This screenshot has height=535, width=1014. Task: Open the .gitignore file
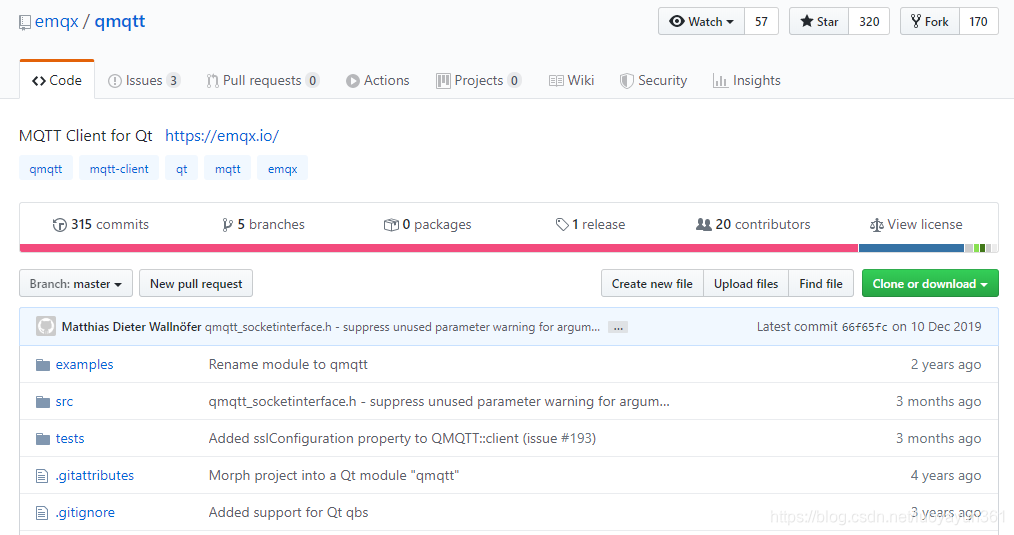coord(85,512)
